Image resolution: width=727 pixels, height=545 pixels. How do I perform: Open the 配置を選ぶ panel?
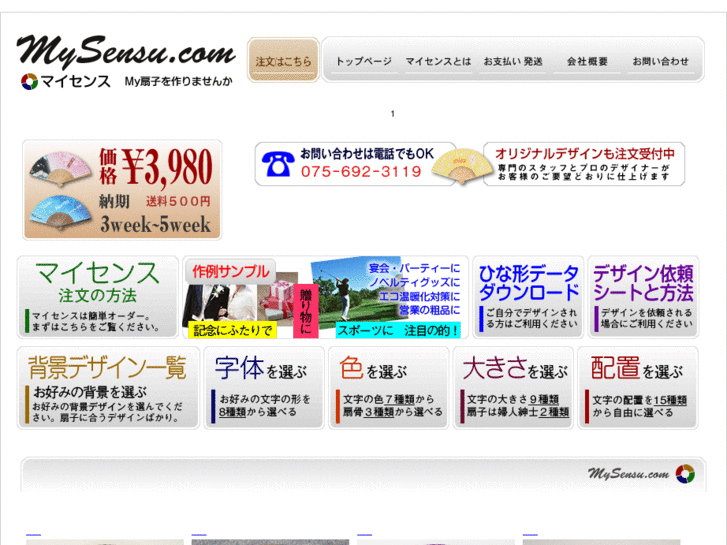pyautogui.click(x=638, y=388)
